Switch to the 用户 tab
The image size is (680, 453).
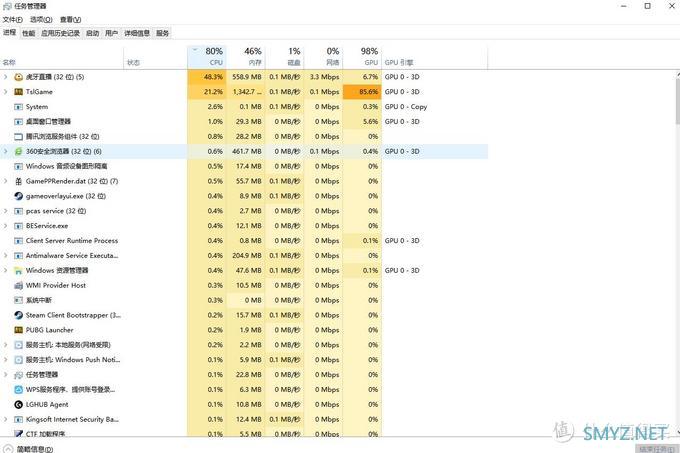(x=111, y=33)
